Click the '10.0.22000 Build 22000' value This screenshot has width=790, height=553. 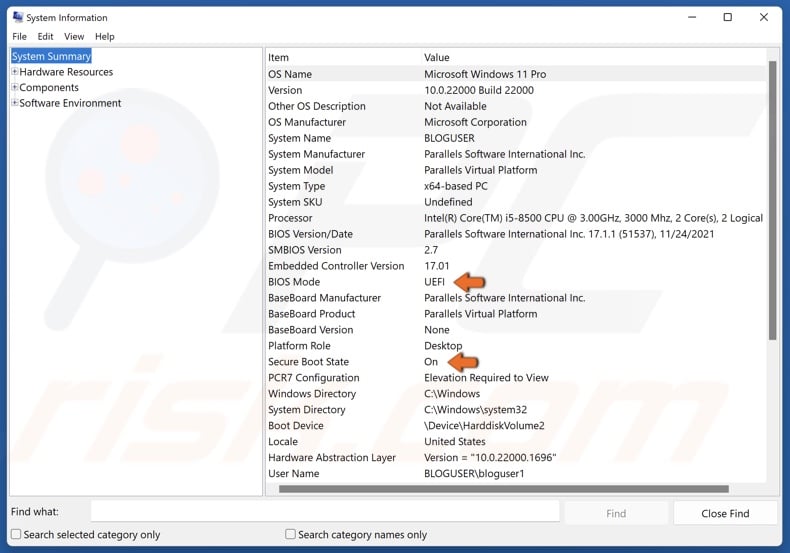tap(479, 90)
